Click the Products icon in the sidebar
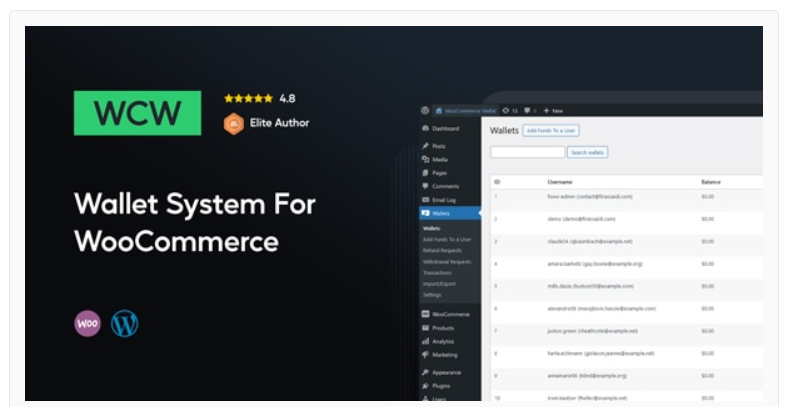The height and width of the screenshot is (407, 803). (425, 328)
